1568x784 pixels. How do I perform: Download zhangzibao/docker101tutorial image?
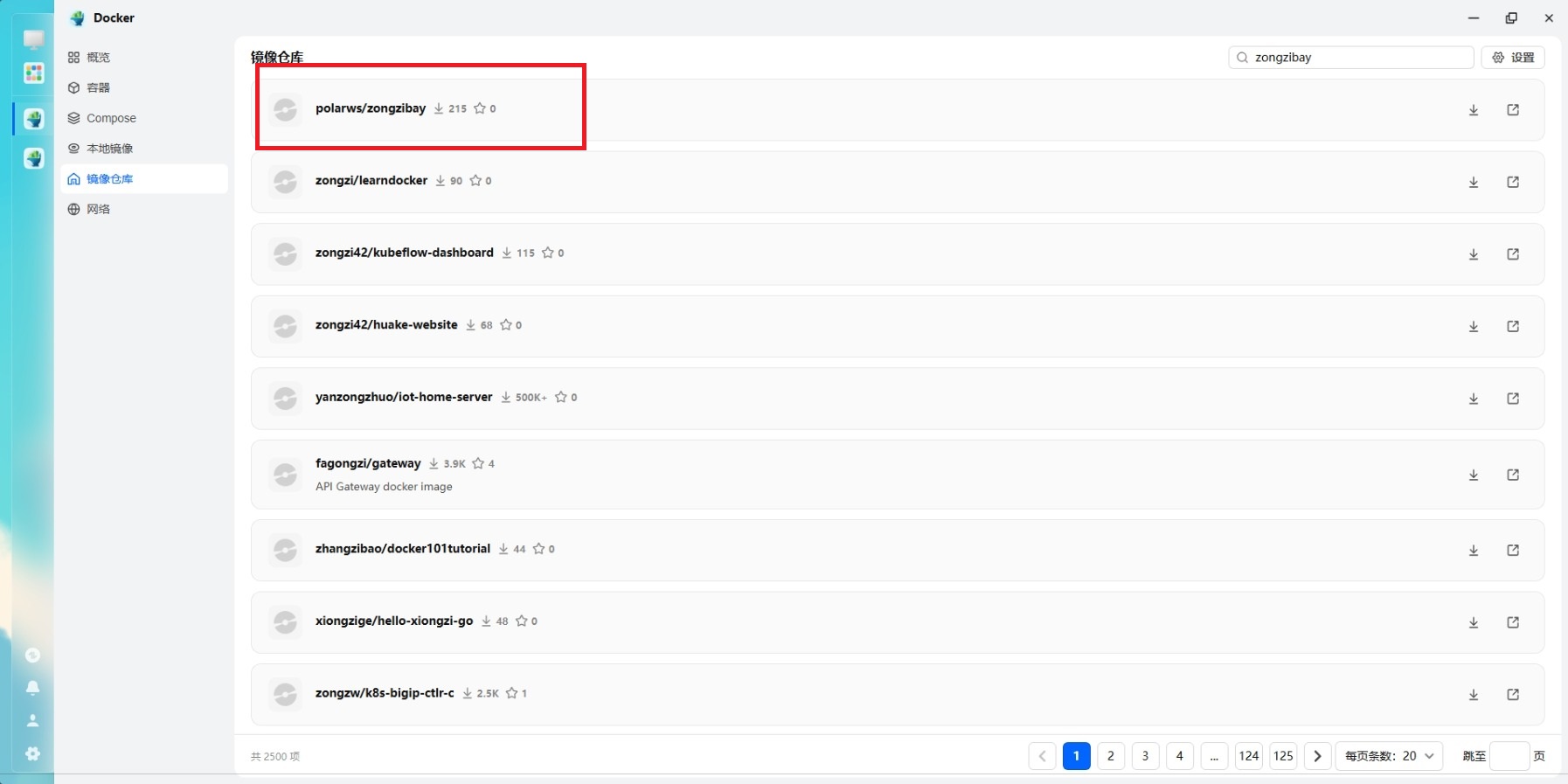click(1474, 551)
